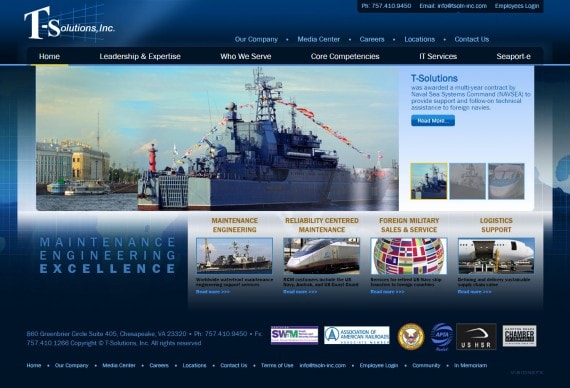570x388 pixels.
Task: Open the Who We Serve menu
Action: click(246, 56)
